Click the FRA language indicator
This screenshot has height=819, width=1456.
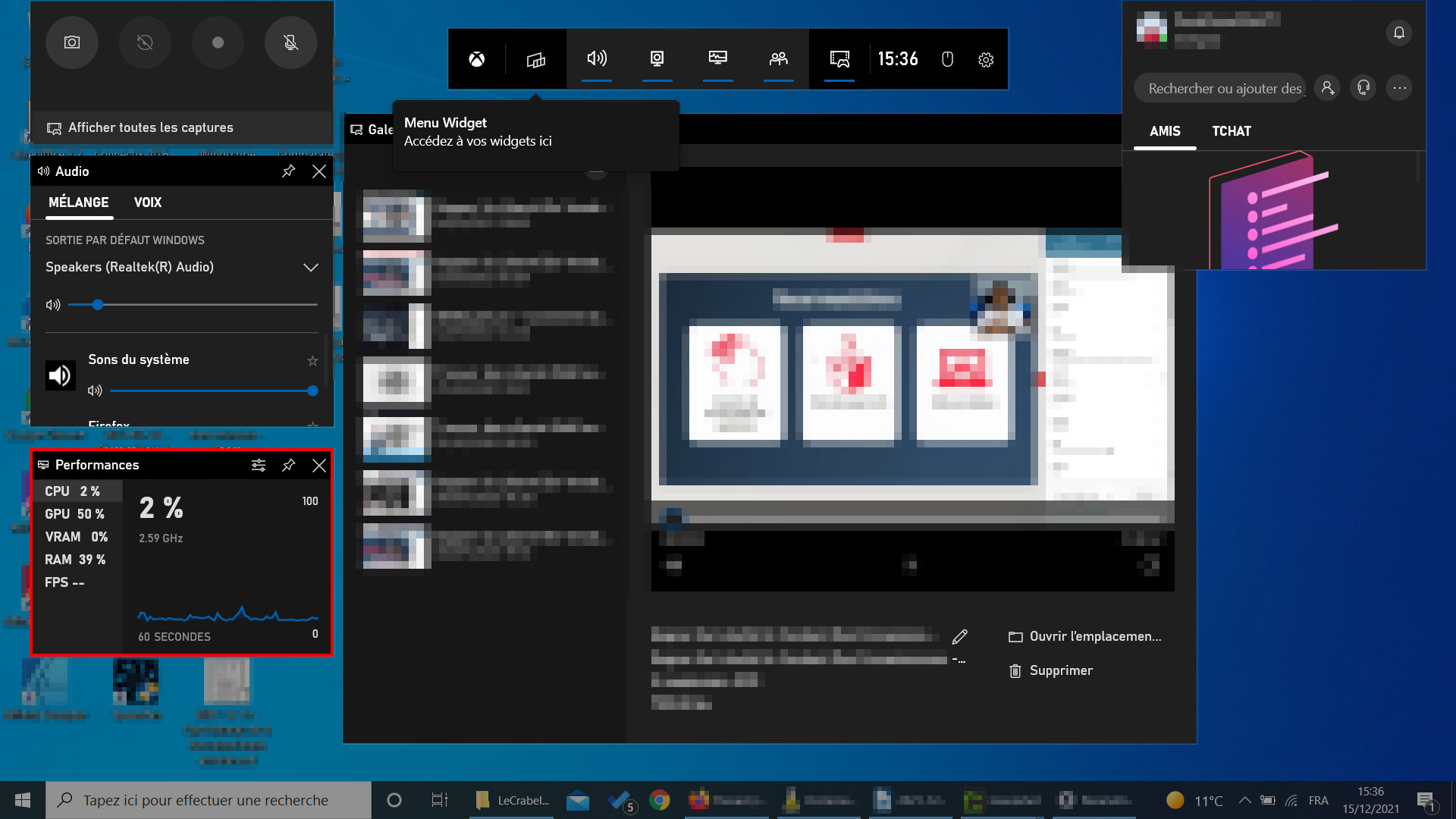(1318, 800)
